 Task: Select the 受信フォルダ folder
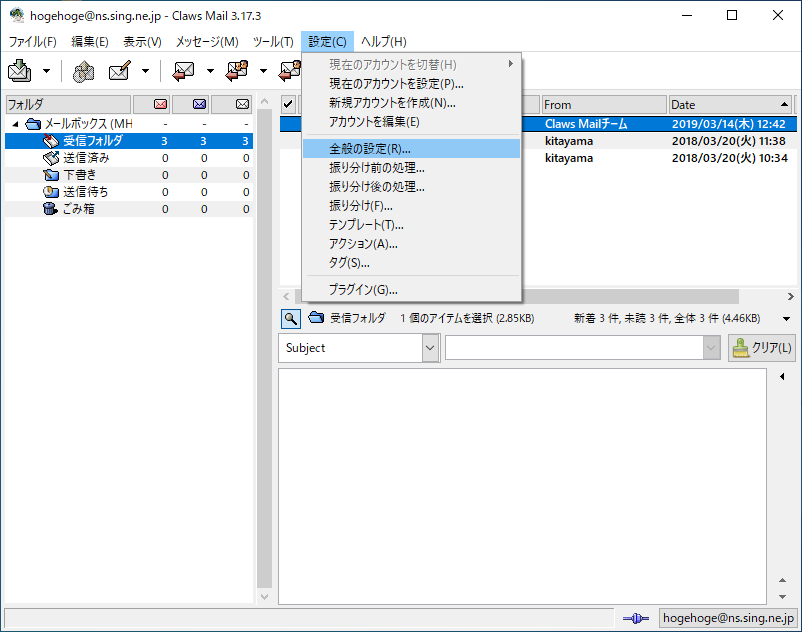pos(129,141)
